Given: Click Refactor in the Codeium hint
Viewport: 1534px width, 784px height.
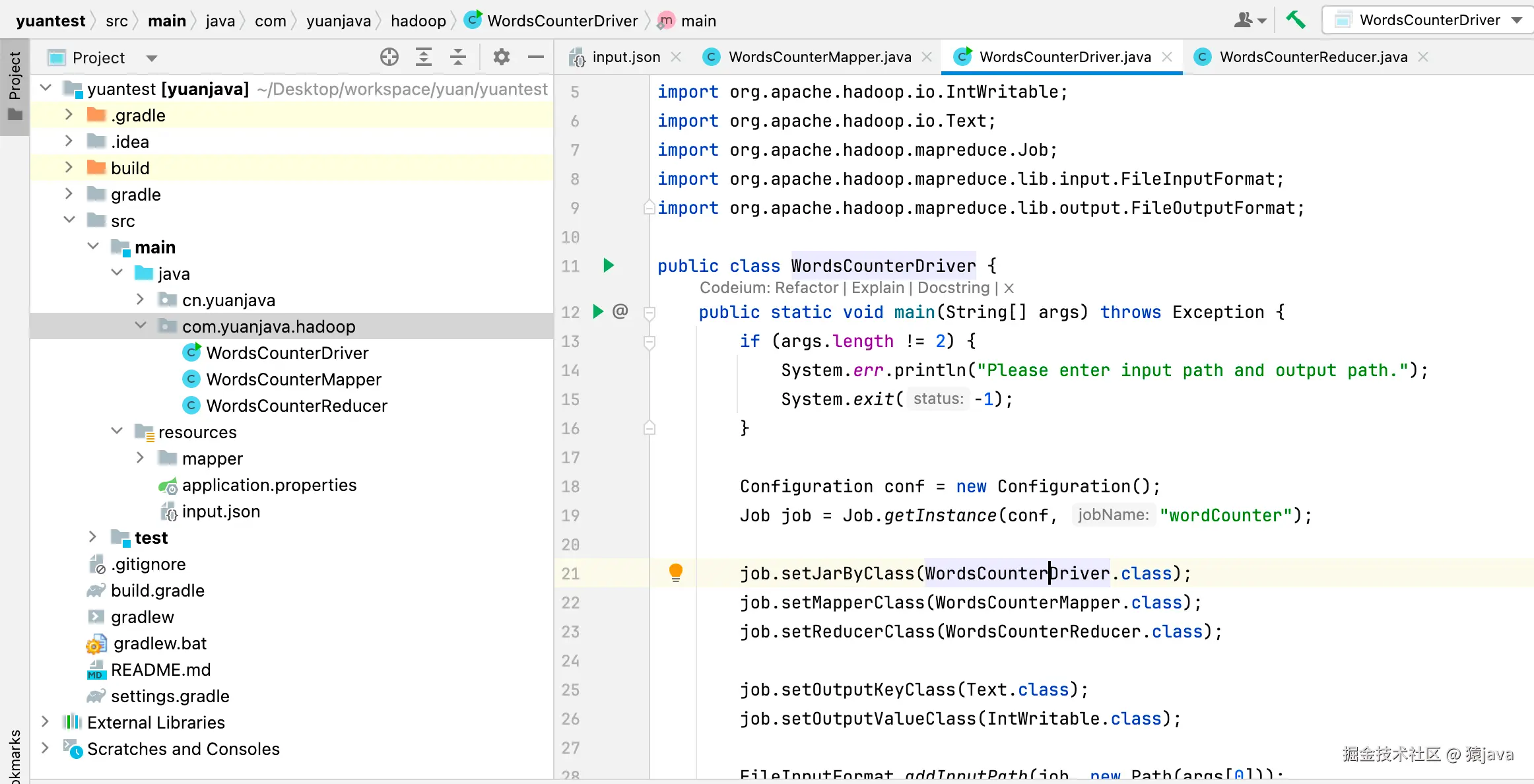Looking at the screenshot, I should tap(806, 288).
